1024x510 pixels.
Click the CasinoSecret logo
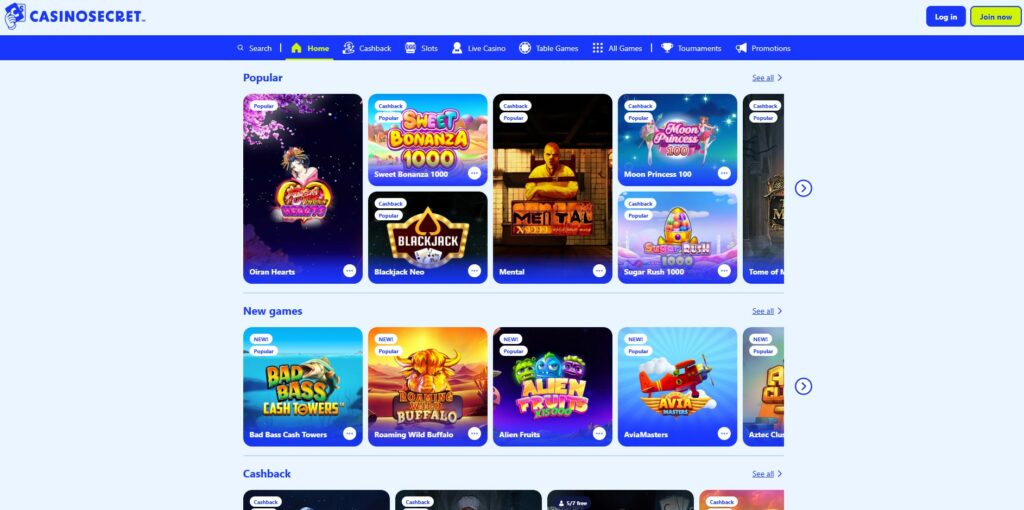click(x=74, y=16)
